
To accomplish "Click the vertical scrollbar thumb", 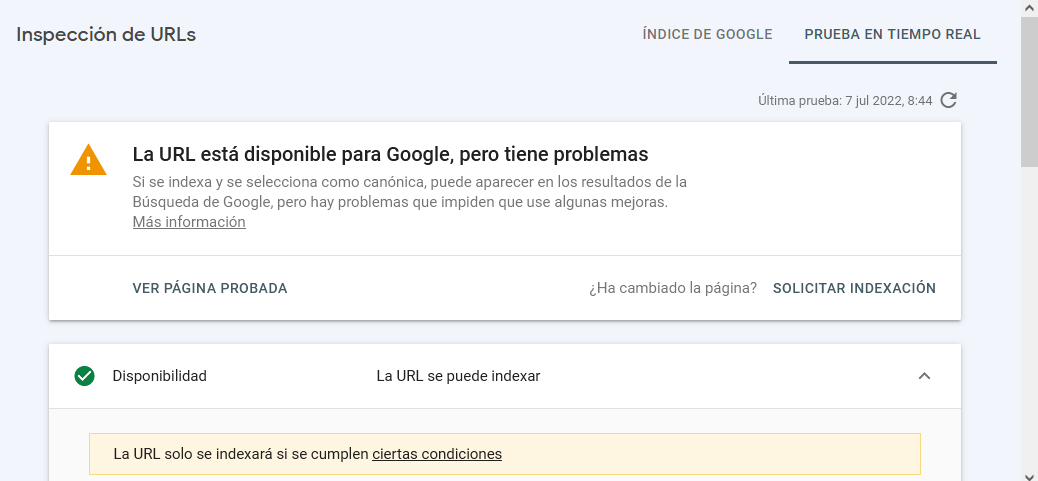I will coord(1029,91).
